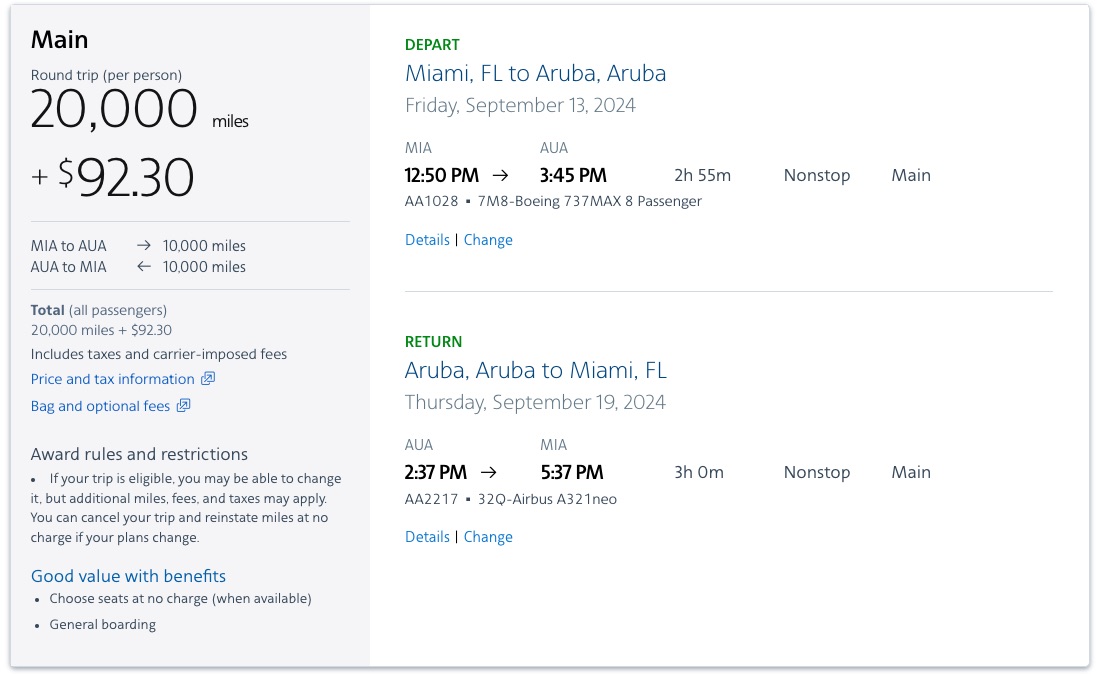Click the external link icon beside Bag and optional fees

tap(181, 406)
